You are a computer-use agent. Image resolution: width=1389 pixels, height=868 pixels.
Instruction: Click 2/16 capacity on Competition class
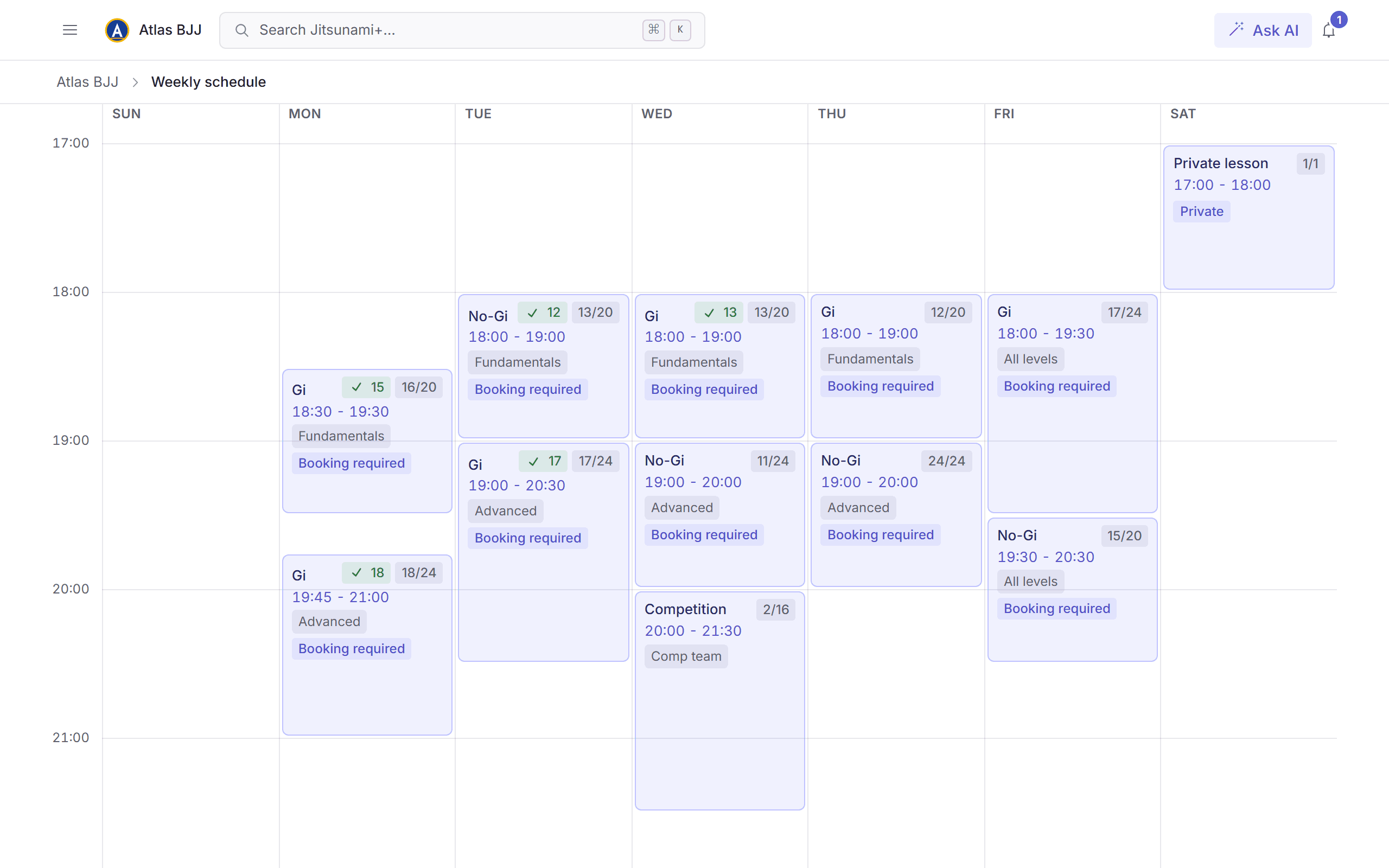point(776,610)
